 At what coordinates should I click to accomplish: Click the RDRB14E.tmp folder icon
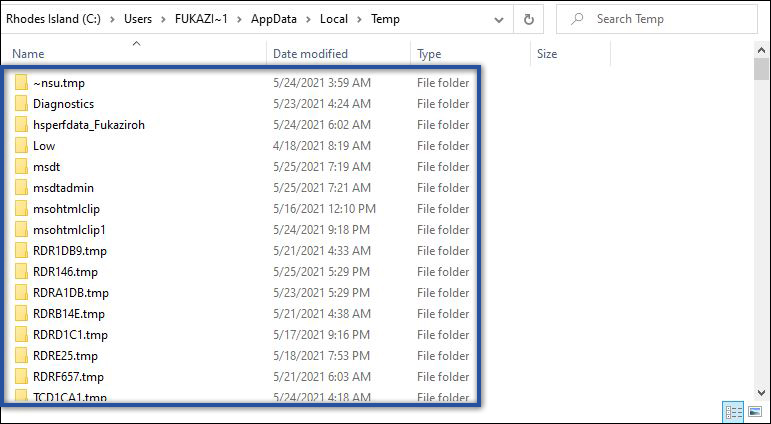tap(21, 314)
